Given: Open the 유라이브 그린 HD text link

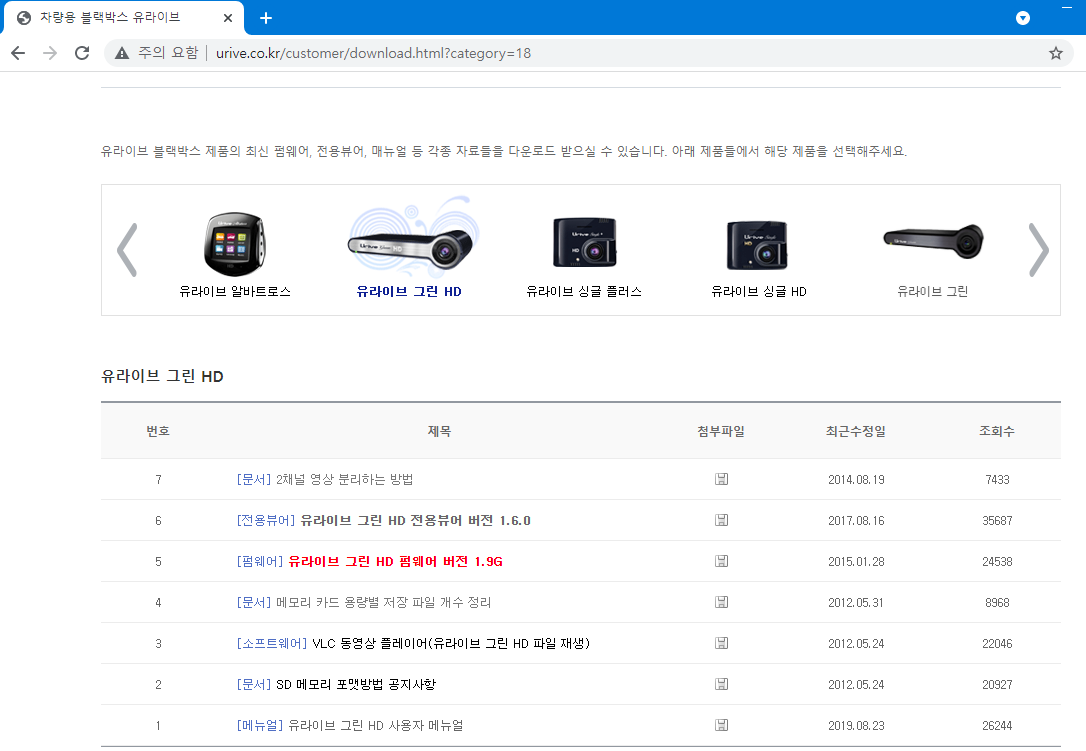Looking at the screenshot, I should 409,292.
